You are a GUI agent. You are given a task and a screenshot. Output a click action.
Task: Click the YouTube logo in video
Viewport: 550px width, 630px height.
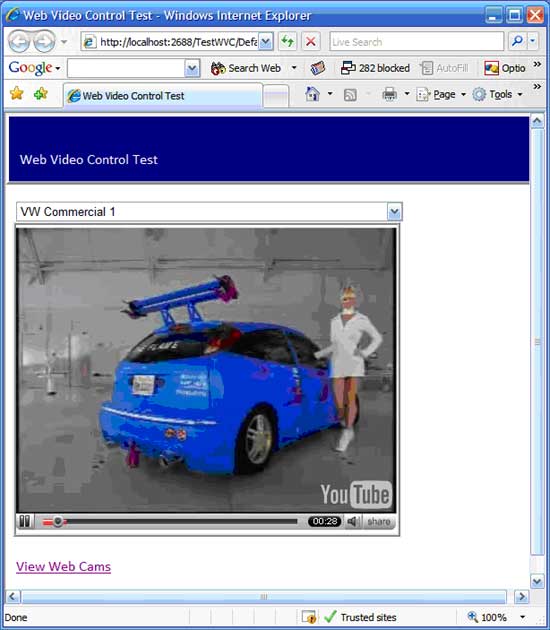[356, 494]
